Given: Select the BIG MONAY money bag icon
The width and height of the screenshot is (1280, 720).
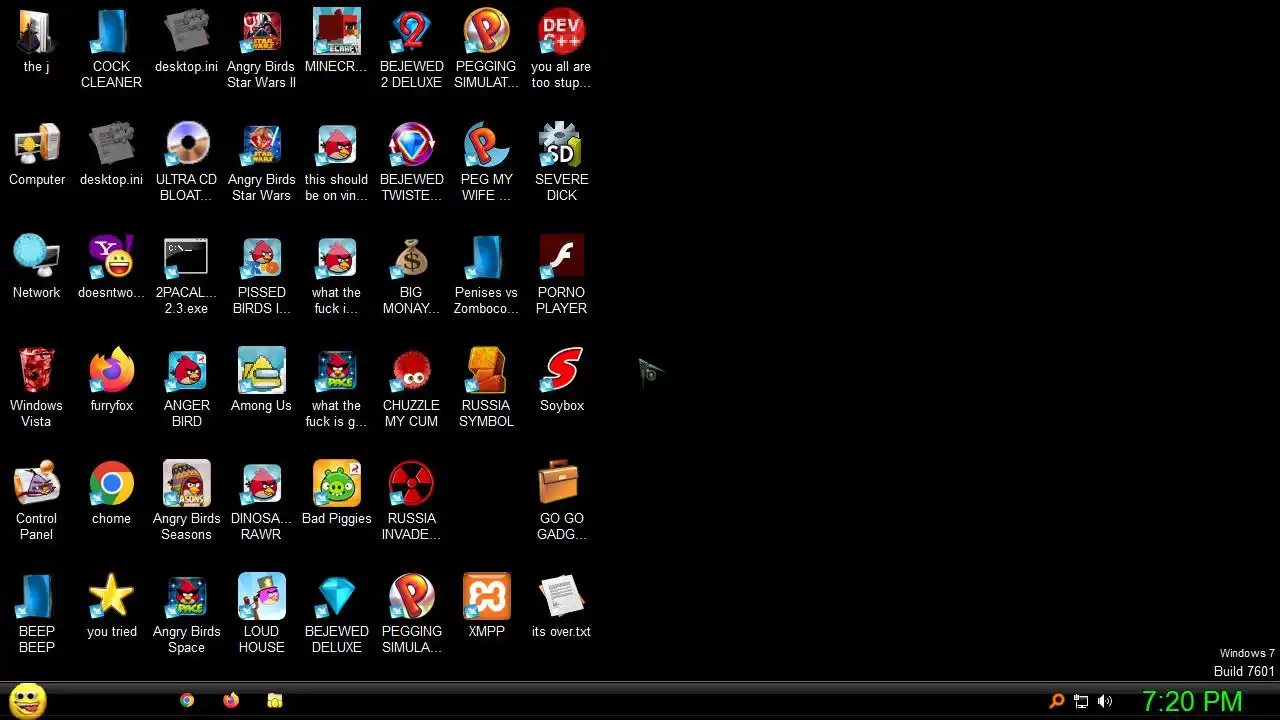Looking at the screenshot, I should [411, 258].
